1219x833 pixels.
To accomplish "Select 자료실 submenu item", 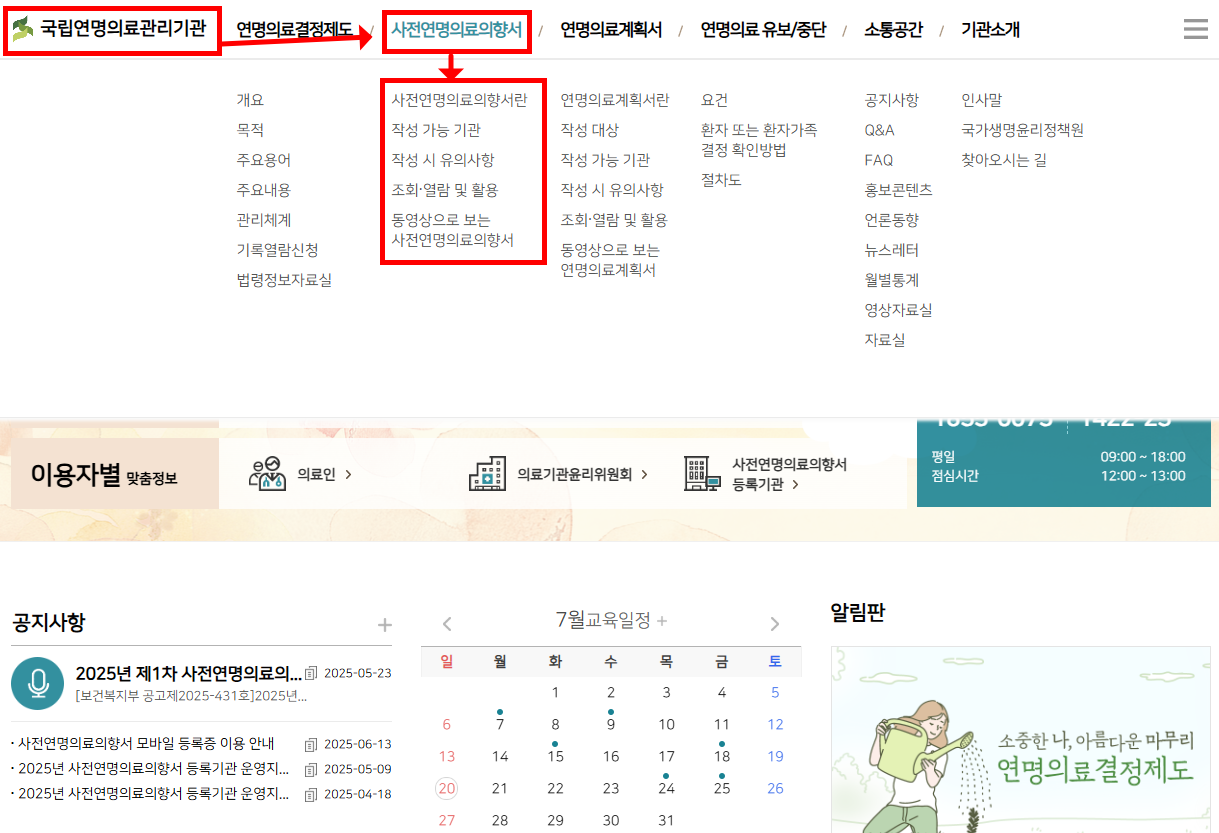I will (x=885, y=340).
